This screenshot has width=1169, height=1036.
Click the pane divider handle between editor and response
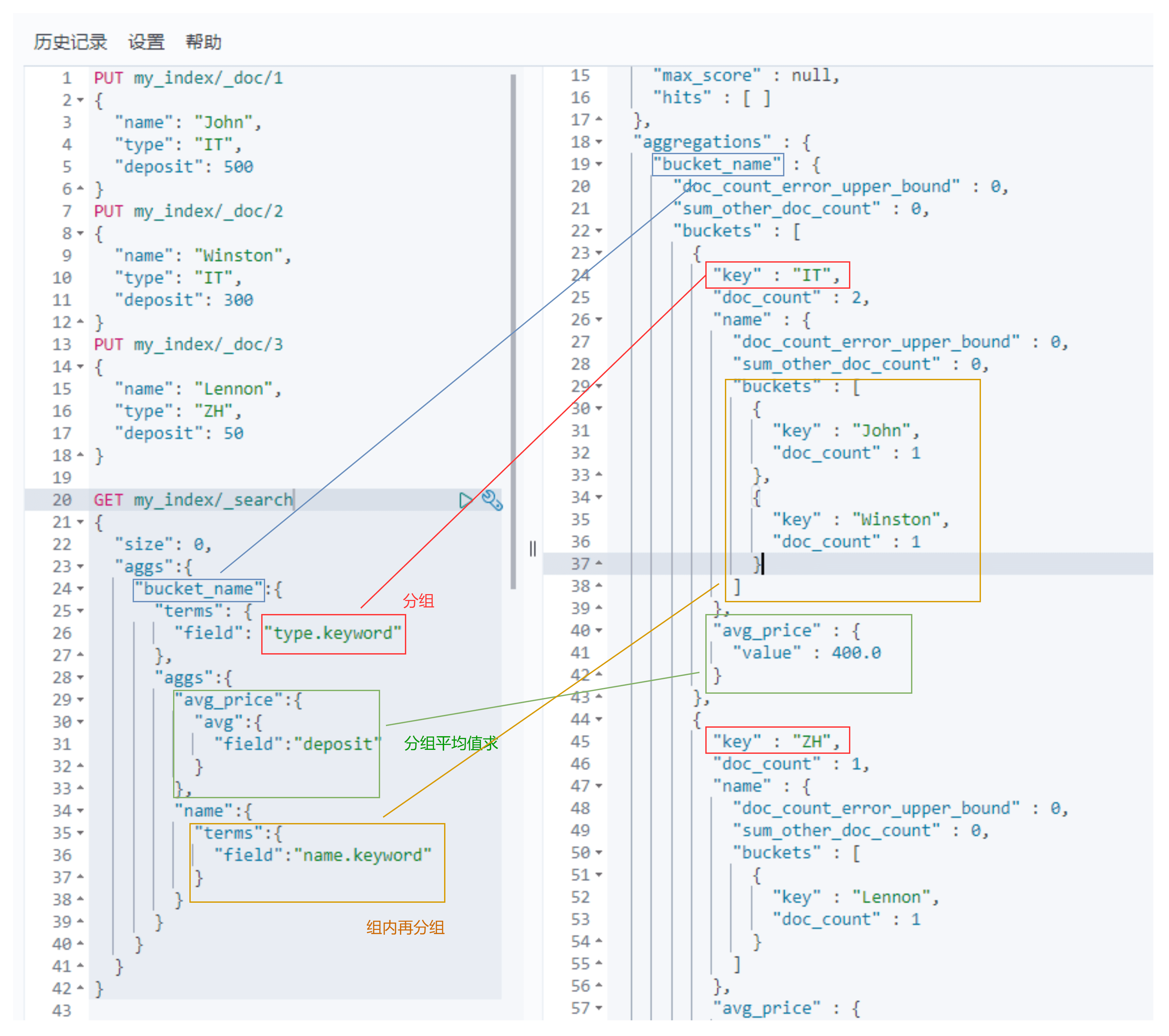pos(533,549)
